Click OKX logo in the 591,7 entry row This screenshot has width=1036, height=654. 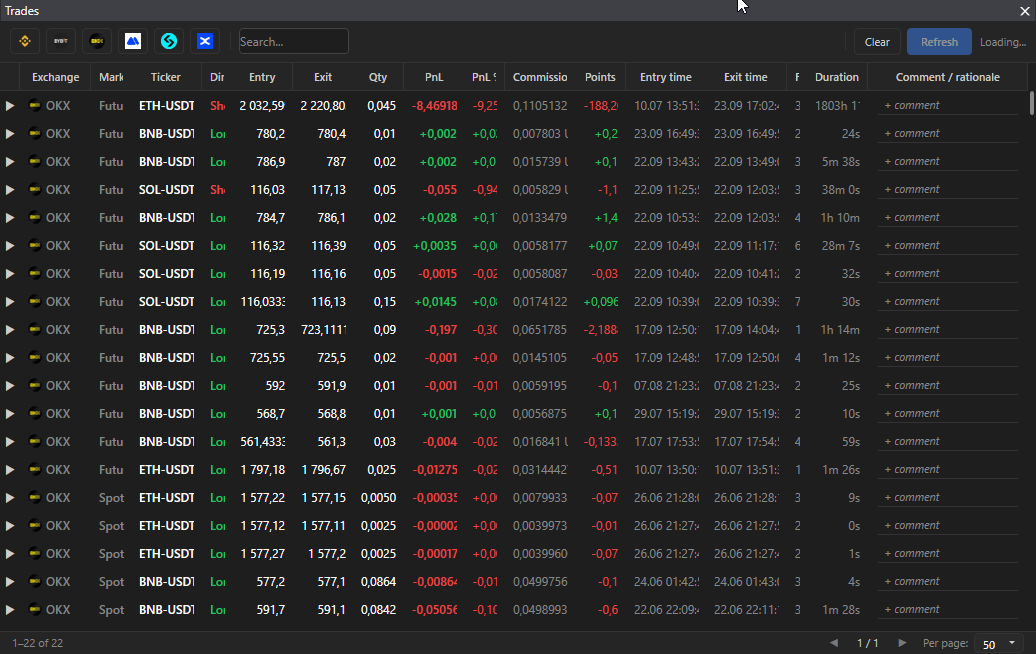(35, 609)
